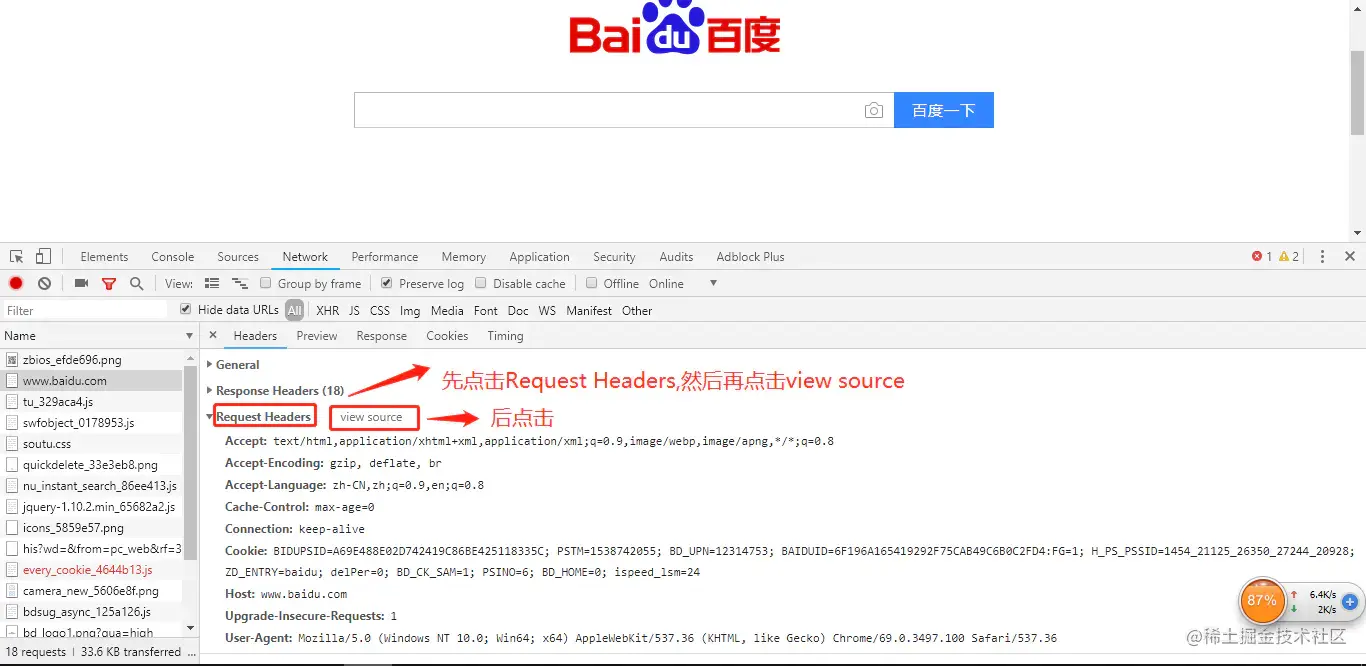1366x666 pixels.
Task: Click the view source link
Action: point(371,417)
